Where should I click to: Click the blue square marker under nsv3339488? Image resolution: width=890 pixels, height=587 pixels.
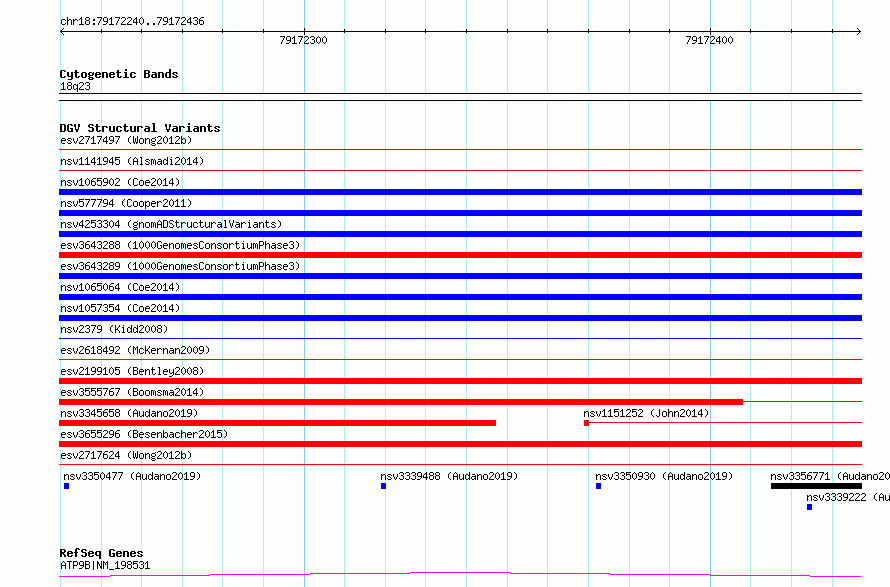pos(383,486)
